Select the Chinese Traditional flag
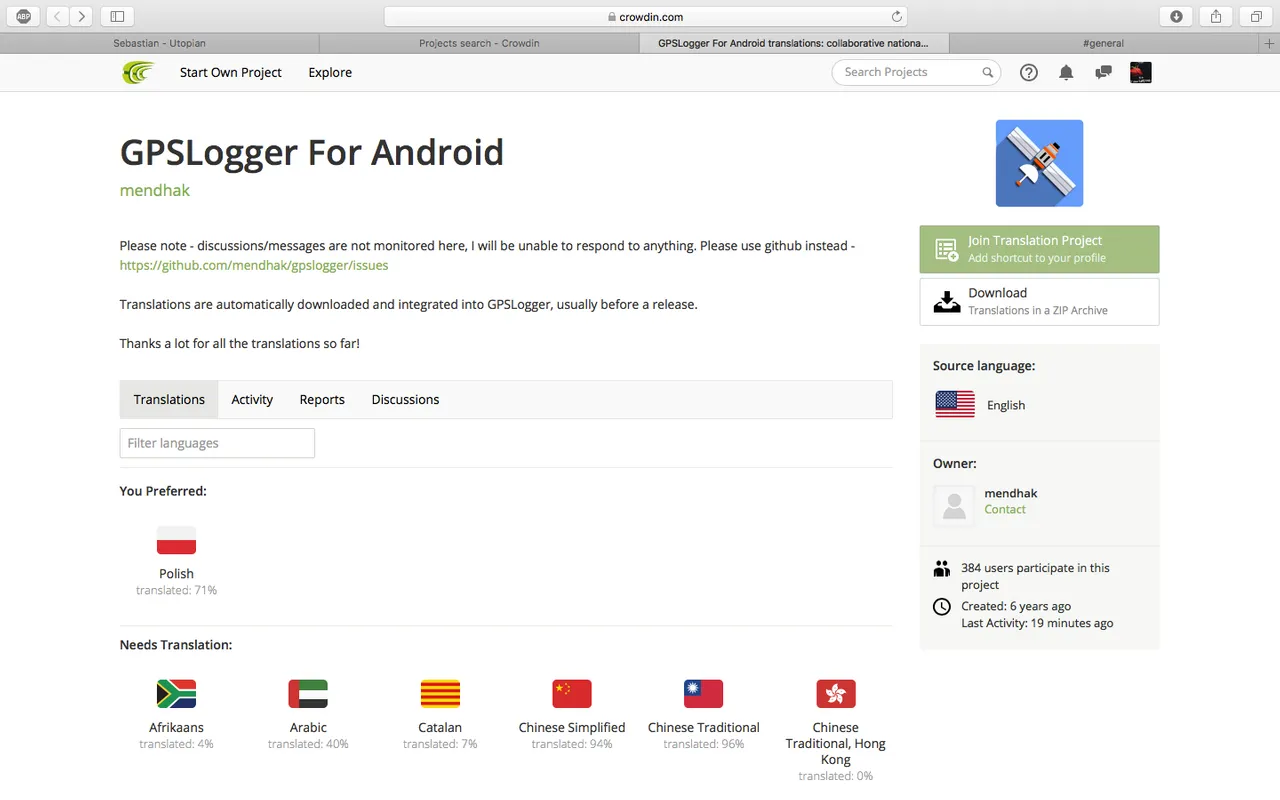This screenshot has width=1280, height=800. (x=704, y=694)
